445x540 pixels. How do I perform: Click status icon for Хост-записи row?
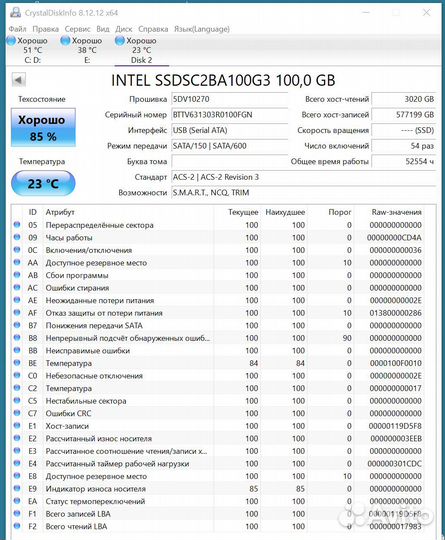17,425
